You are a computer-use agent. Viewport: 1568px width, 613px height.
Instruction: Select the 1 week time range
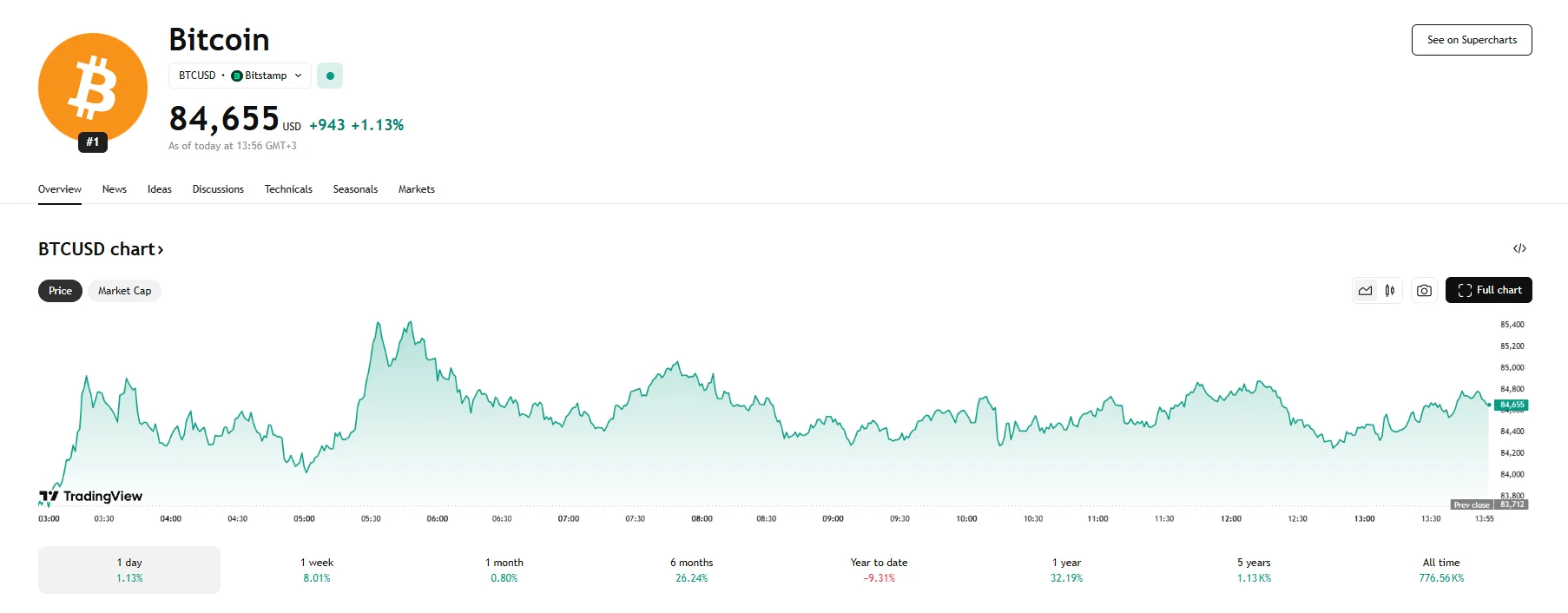(x=317, y=570)
